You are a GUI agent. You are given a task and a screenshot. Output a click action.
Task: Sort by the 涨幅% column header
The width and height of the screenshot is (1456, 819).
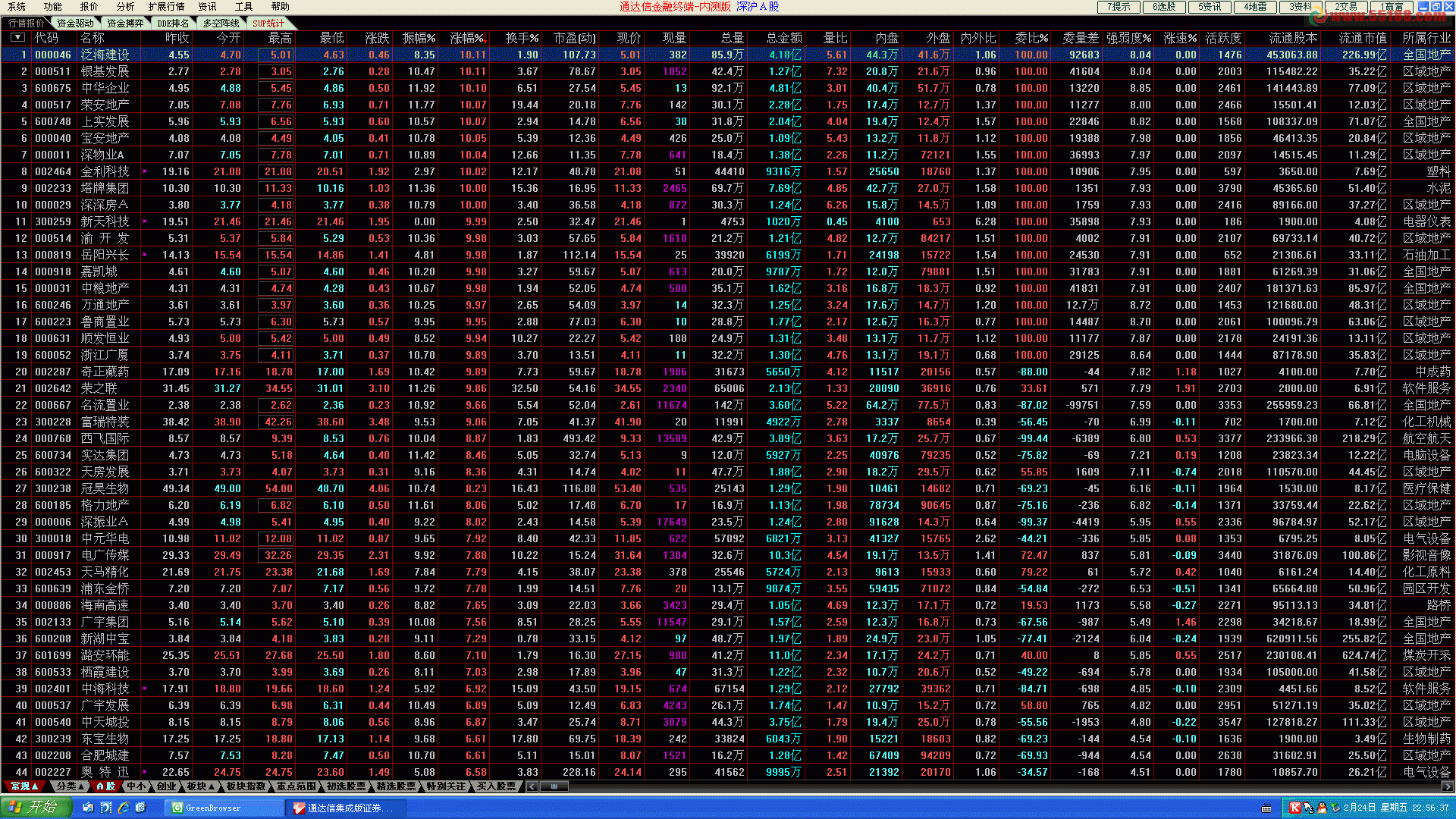point(468,37)
